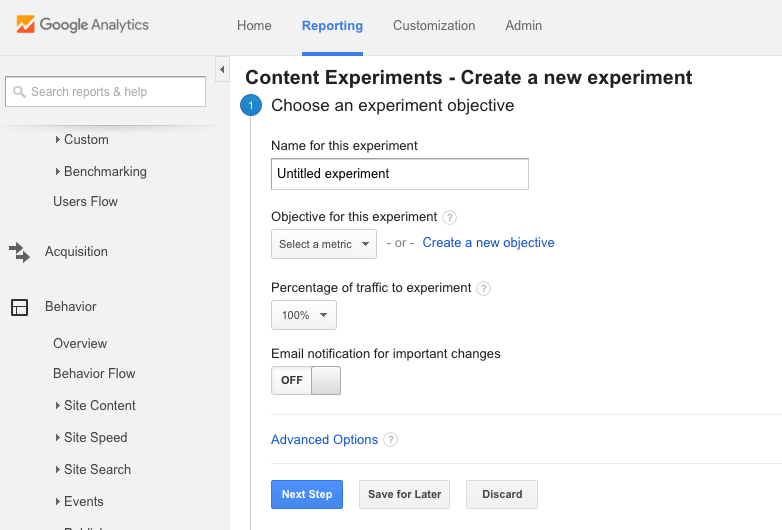Select the Reporting tab
The height and width of the screenshot is (530, 782).
(x=332, y=25)
